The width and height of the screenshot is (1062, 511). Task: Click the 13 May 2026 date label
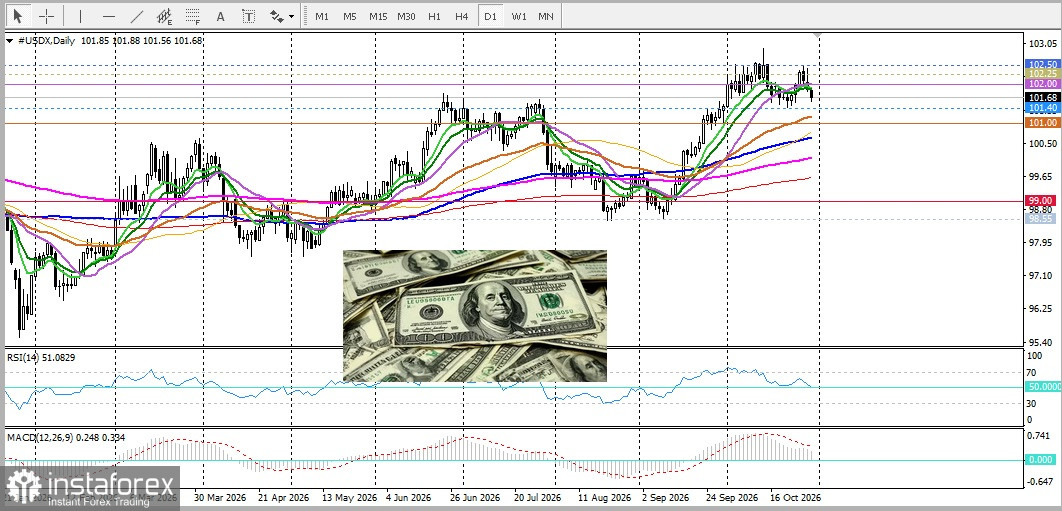coord(349,497)
